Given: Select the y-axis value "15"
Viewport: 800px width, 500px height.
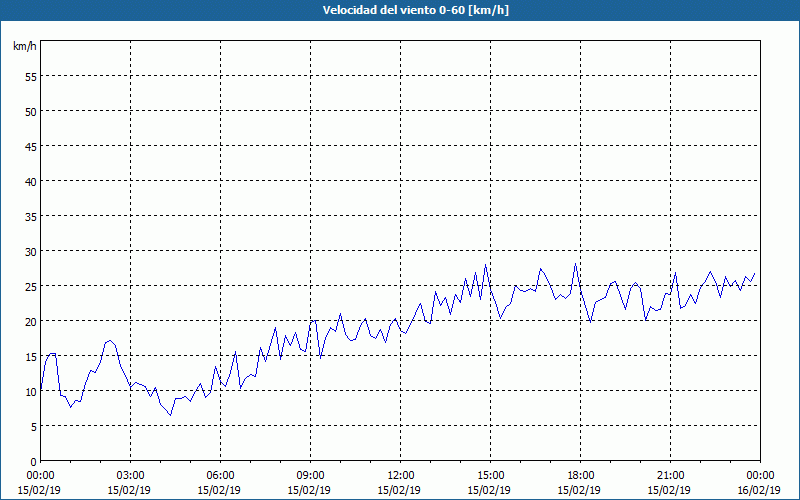Looking at the screenshot, I should [x=31, y=357].
